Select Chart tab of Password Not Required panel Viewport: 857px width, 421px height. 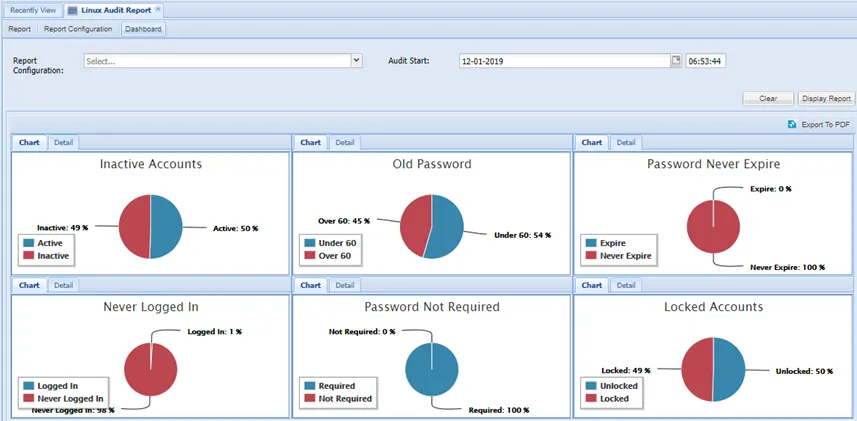coord(310,285)
